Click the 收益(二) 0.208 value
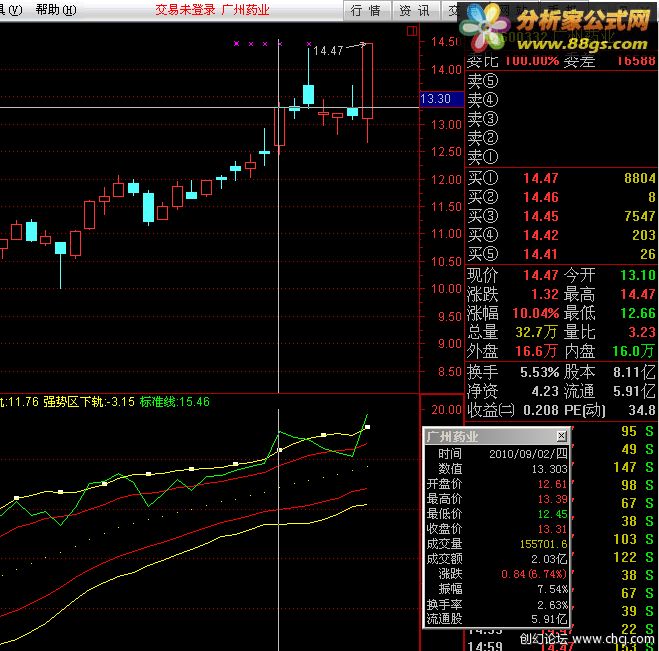Screen dimensions: 659x651 click(541, 410)
